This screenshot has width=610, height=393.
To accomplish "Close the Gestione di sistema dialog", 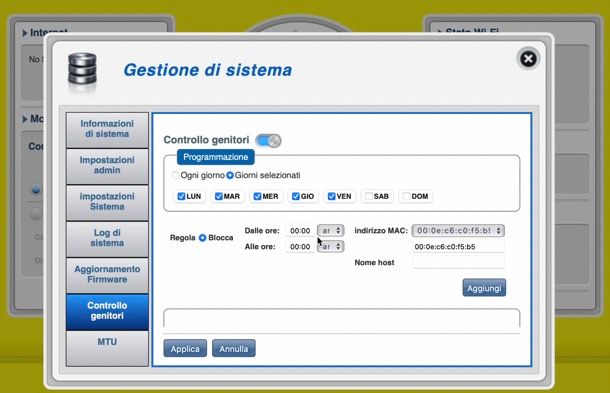I will click(x=528, y=59).
